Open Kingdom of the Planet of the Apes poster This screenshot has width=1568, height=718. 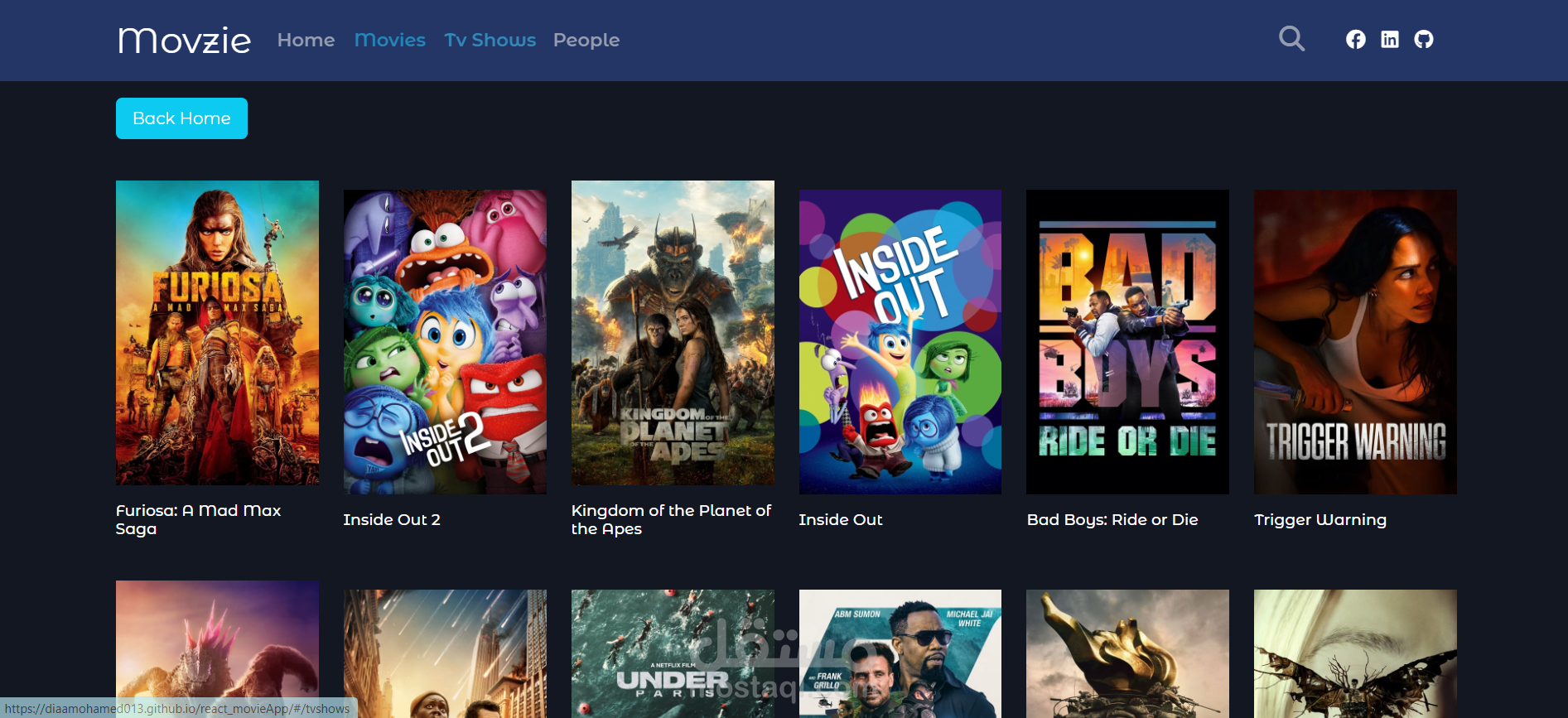[x=673, y=333]
